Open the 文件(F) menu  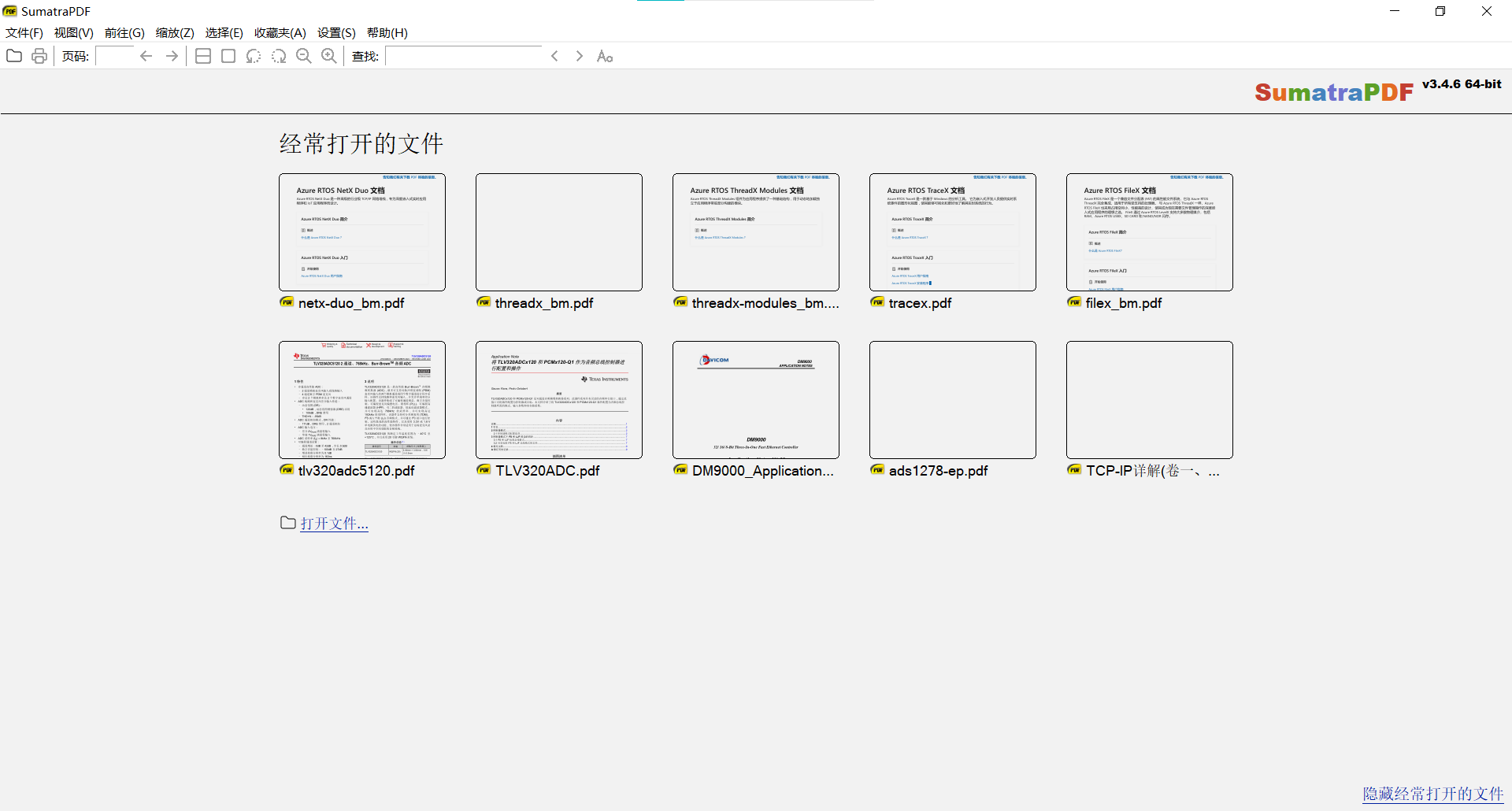click(x=24, y=32)
